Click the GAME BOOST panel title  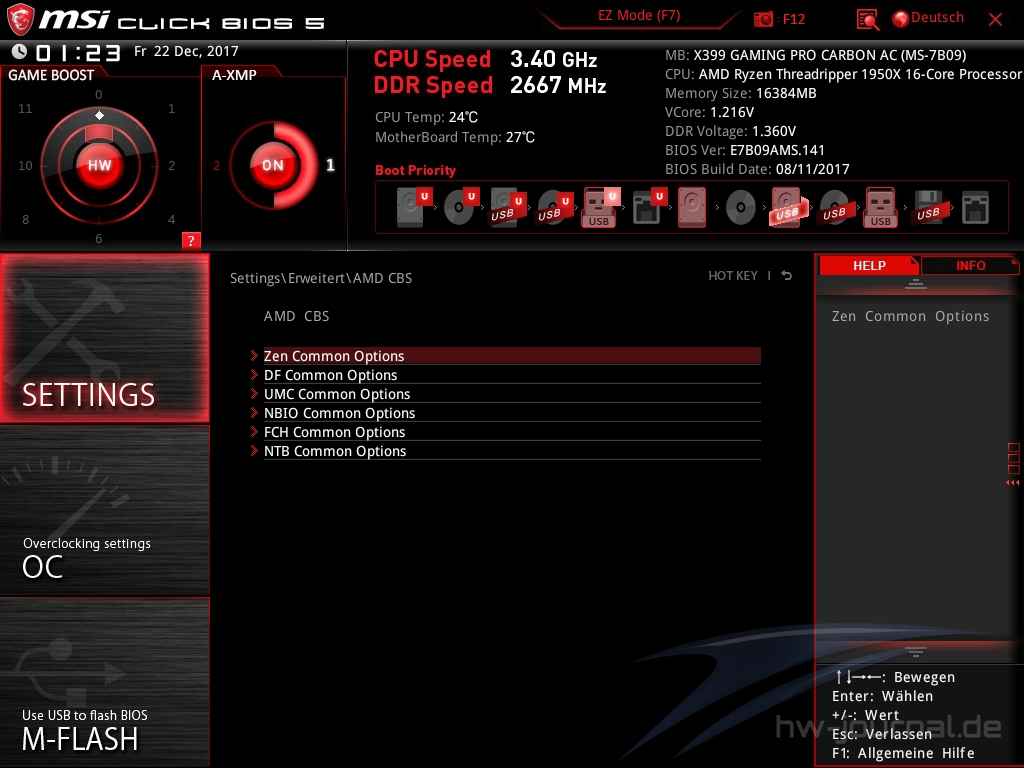51,75
